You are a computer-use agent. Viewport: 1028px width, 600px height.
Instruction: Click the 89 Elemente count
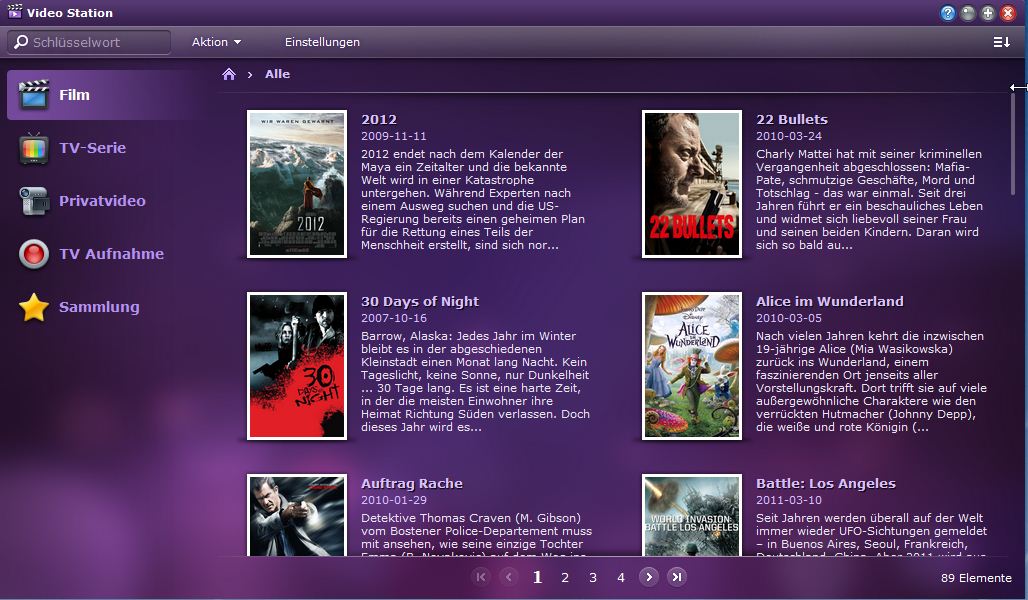tap(976, 578)
